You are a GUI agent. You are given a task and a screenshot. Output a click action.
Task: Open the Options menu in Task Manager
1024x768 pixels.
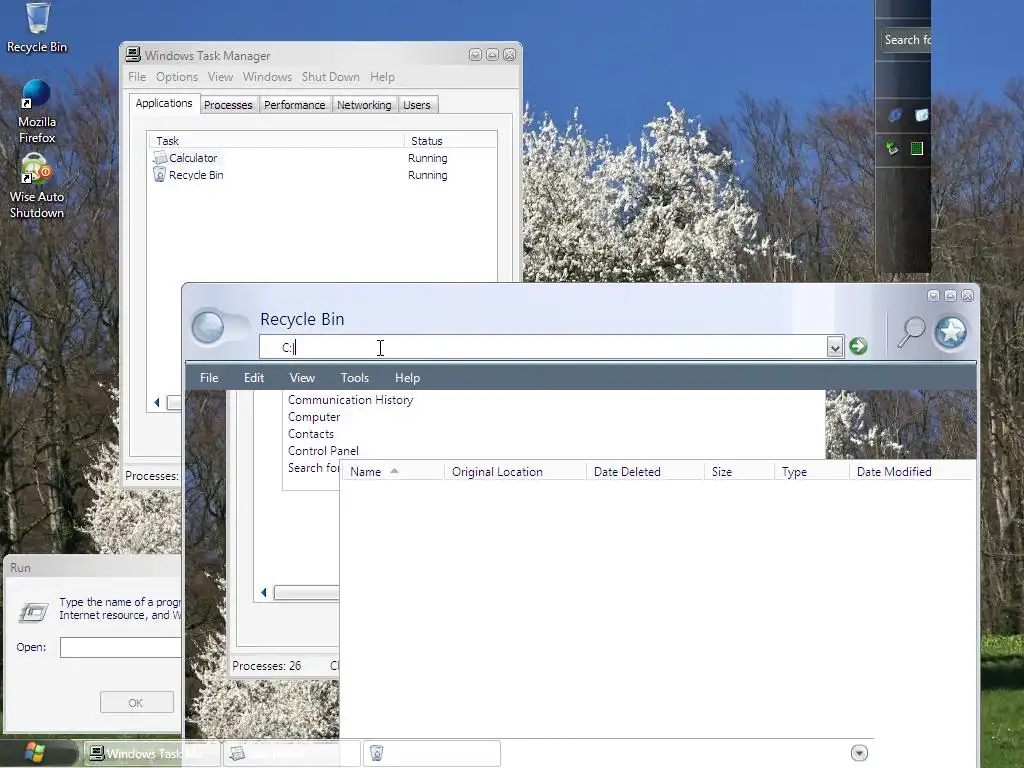tap(176, 76)
